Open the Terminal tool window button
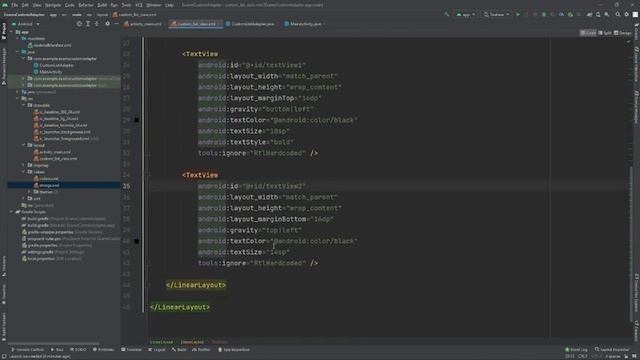Image resolution: width=640 pixels, height=360 pixels. coord(131,350)
